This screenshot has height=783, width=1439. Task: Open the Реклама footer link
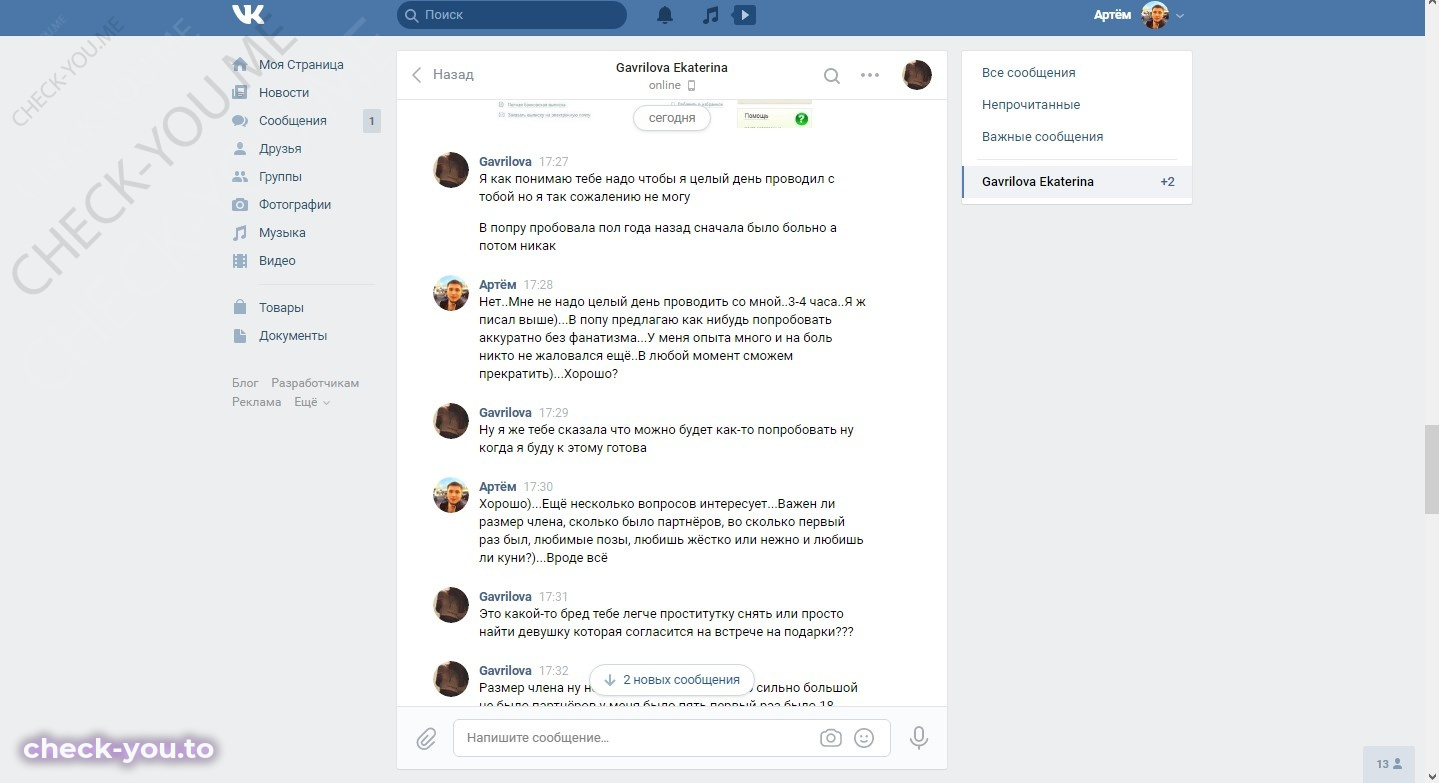pos(257,402)
